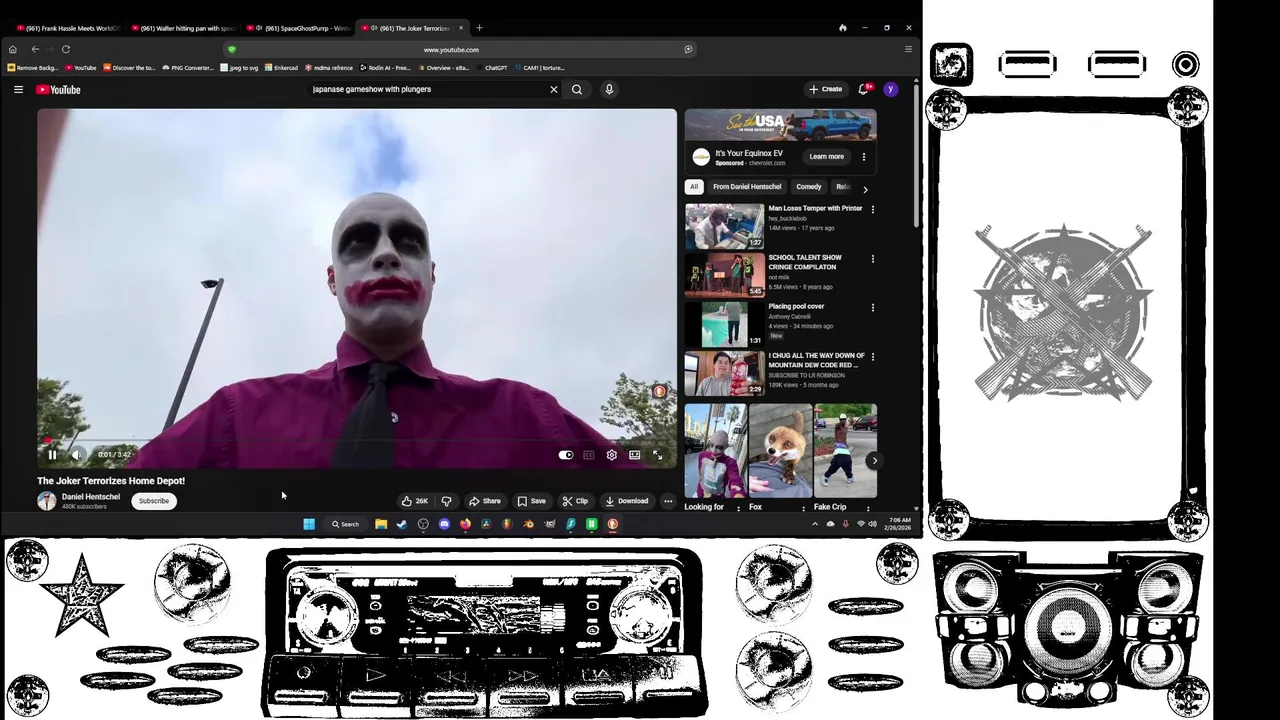Open options for Placing pool cover video
This screenshot has width=1280, height=720.
point(873,308)
